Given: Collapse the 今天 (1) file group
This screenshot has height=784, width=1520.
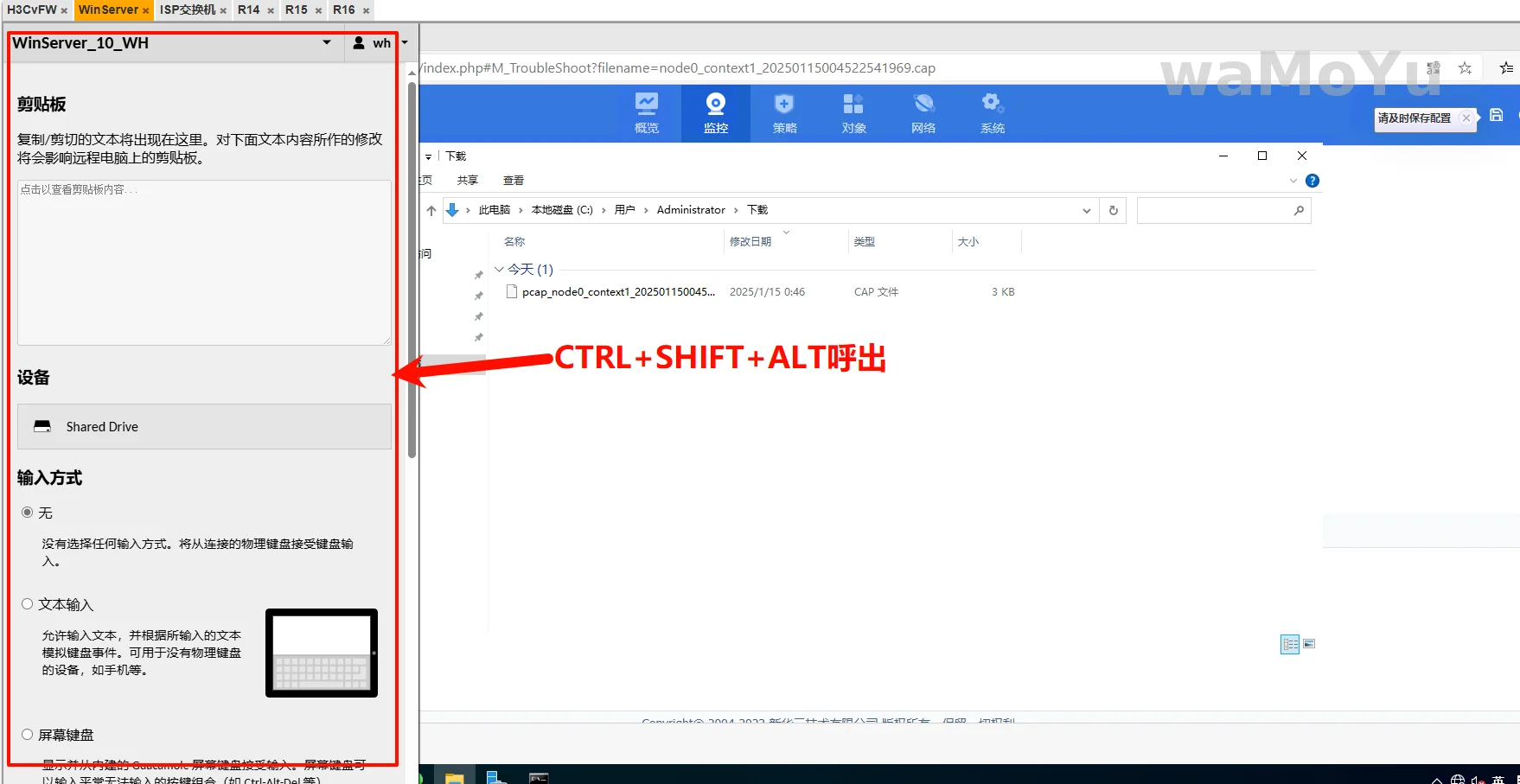Looking at the screenshot, I should point(499,270).
